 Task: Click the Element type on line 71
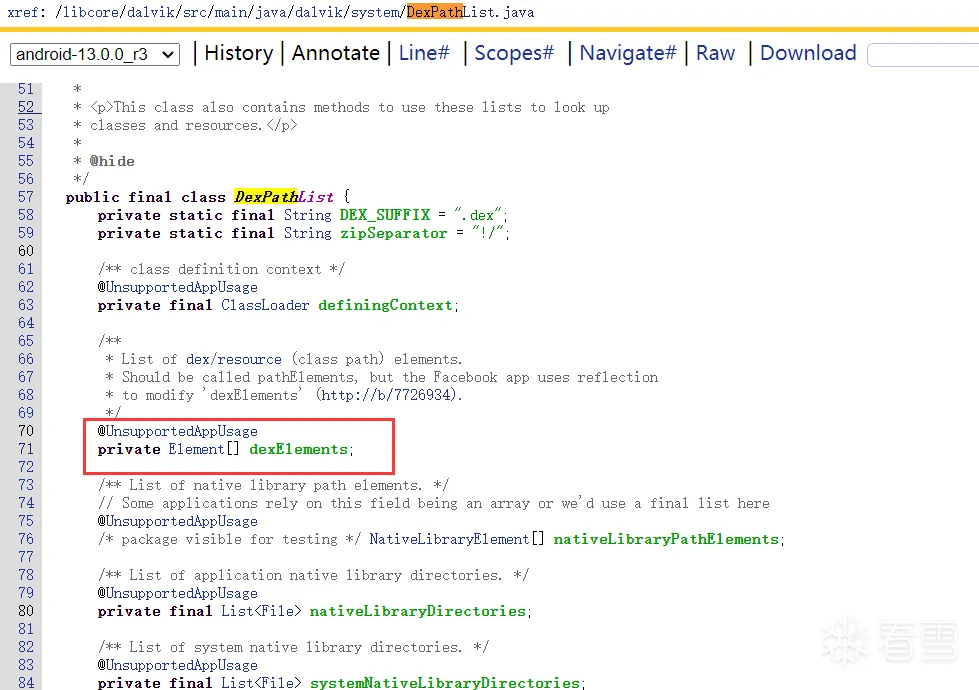(x=196, y=449)
